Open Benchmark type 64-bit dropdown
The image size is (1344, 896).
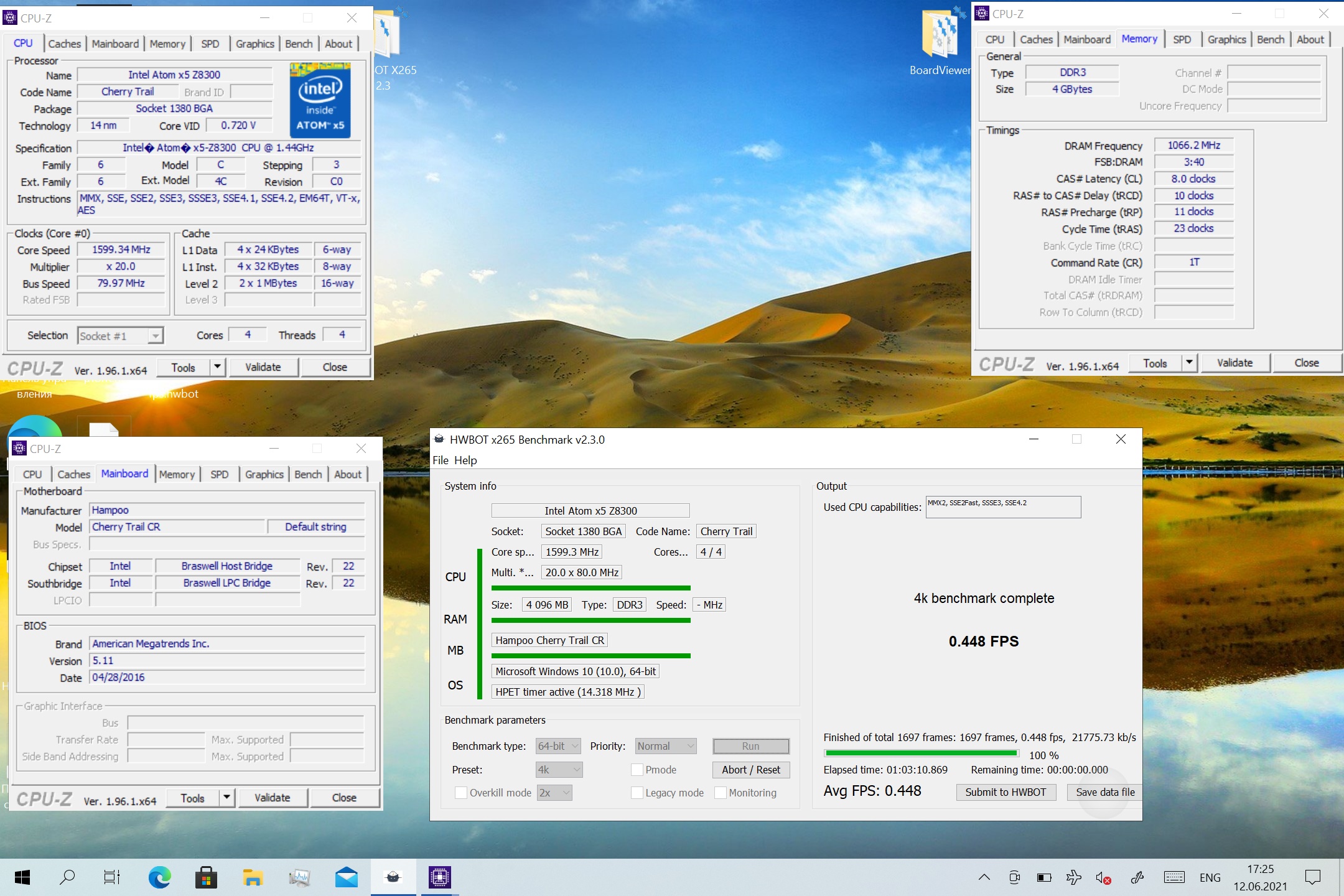point(559,746)
